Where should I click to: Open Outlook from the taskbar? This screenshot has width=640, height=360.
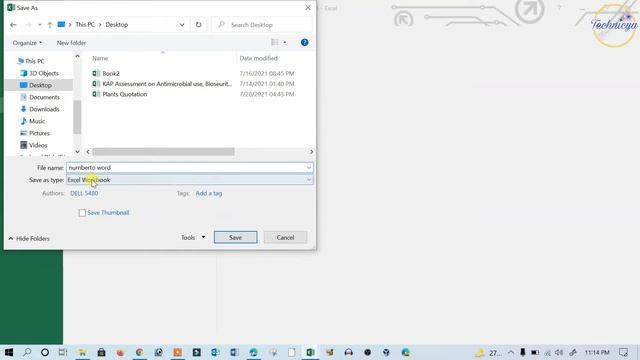click(x=216, y=352)
